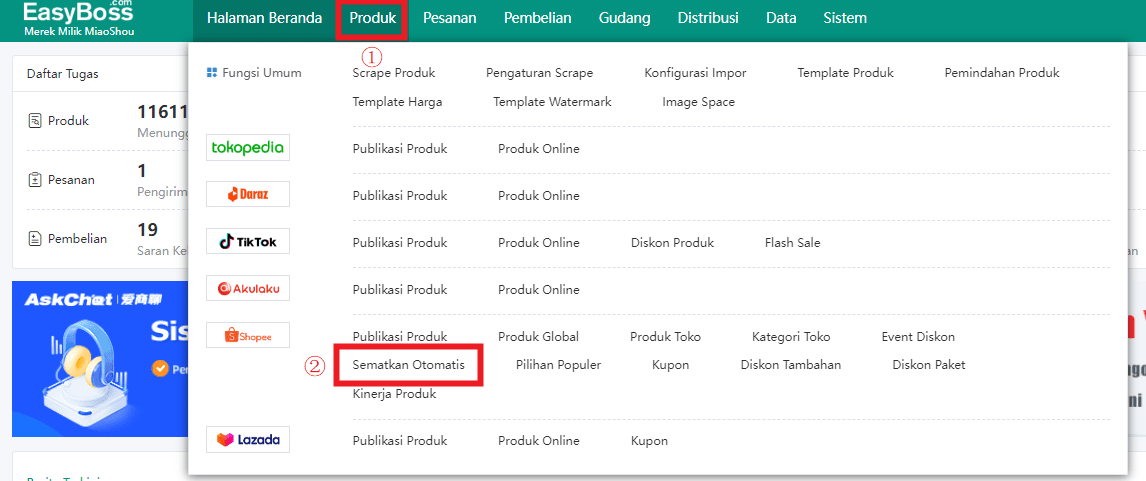The image size is (1146, 481).
Task: Click the Produk task list icon
Action: [x=35, y=121]
